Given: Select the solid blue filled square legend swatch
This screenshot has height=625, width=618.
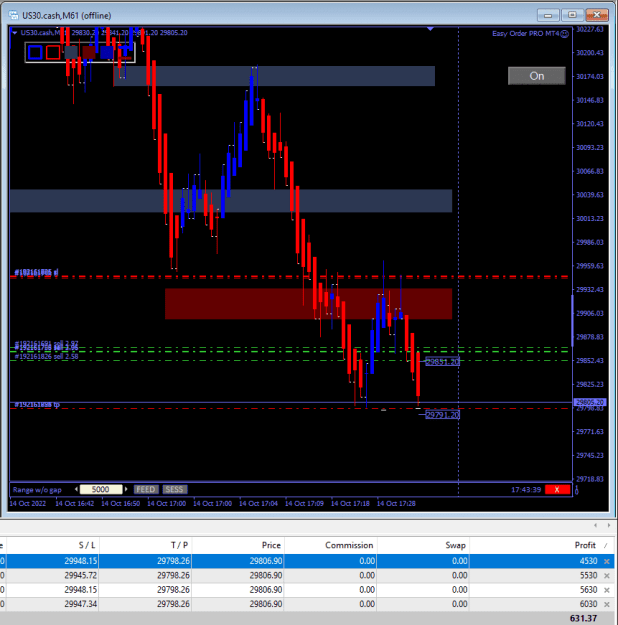Looking at the screenshot, I should (x=107, y=52).
